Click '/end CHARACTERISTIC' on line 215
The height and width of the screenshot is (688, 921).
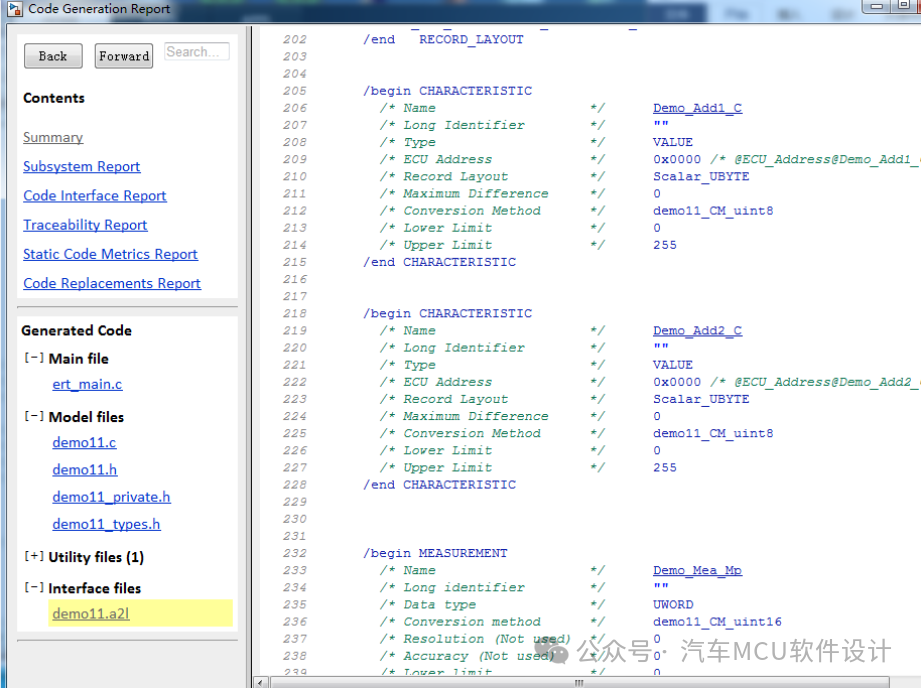[439, 262]
